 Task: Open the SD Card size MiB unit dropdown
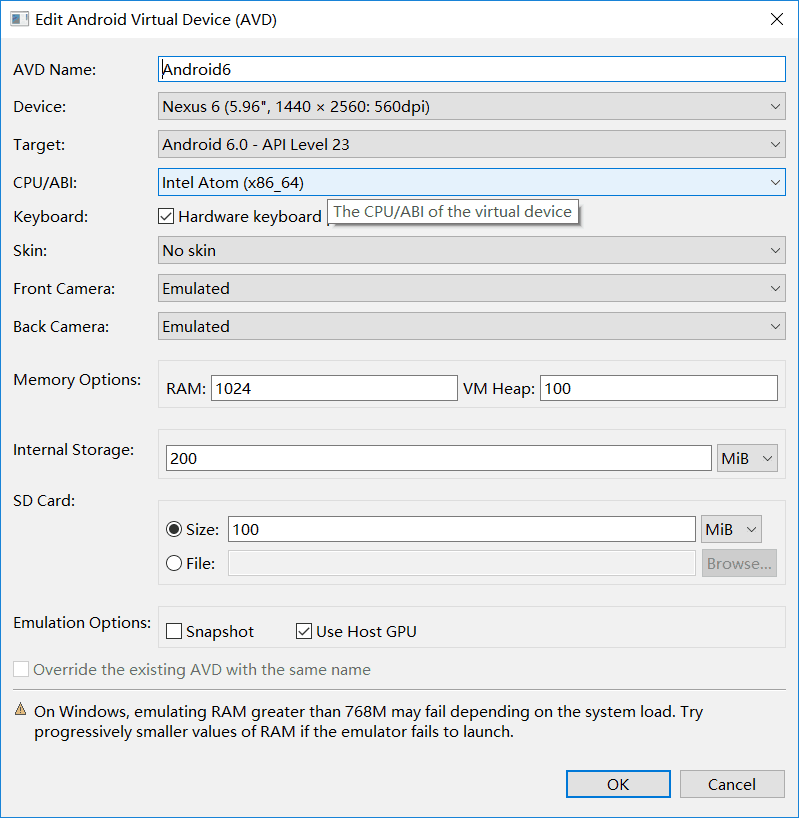click(731, 530)
